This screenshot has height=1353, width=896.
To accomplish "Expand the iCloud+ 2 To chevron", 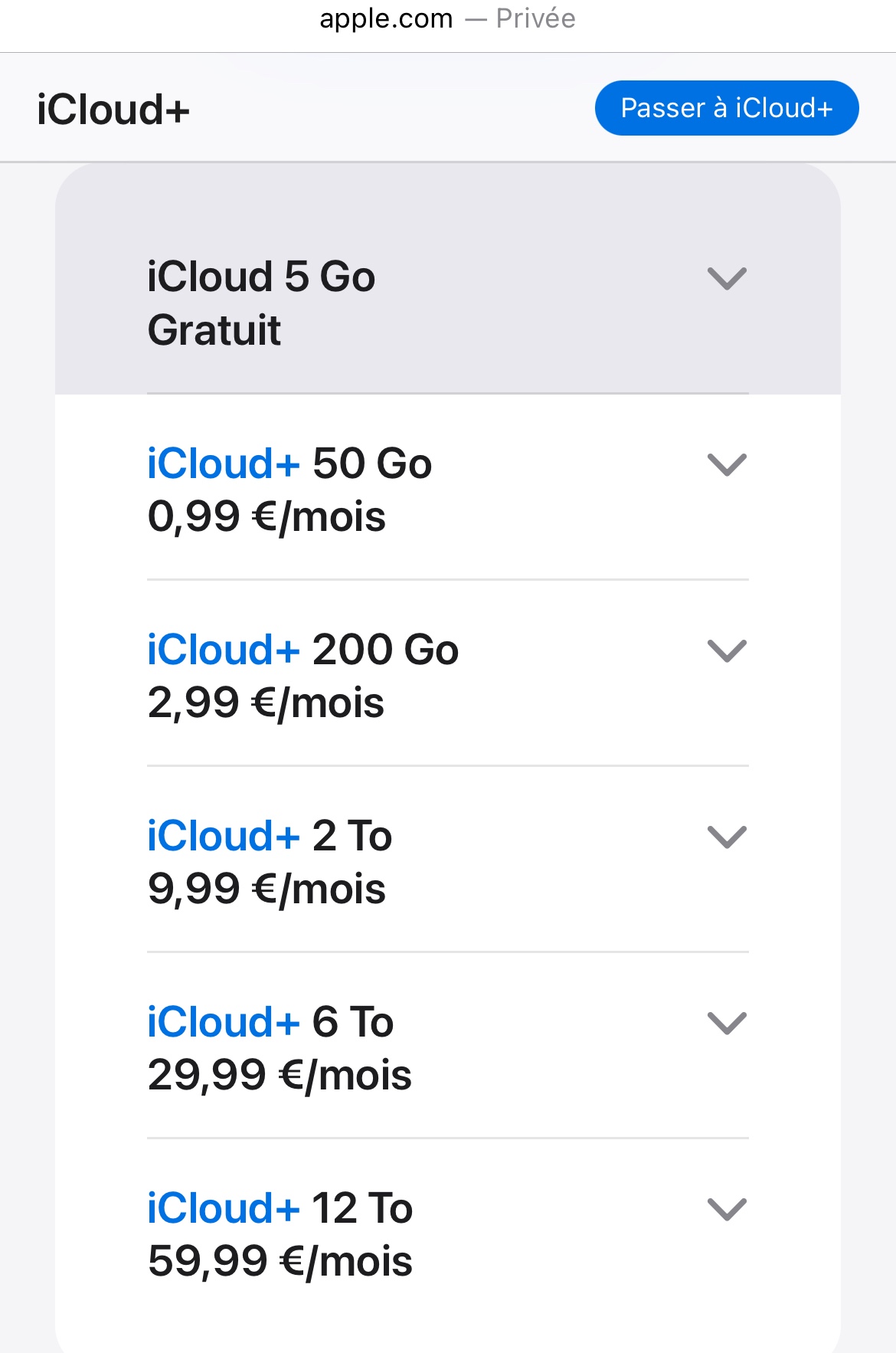I will tap(726, 837).
